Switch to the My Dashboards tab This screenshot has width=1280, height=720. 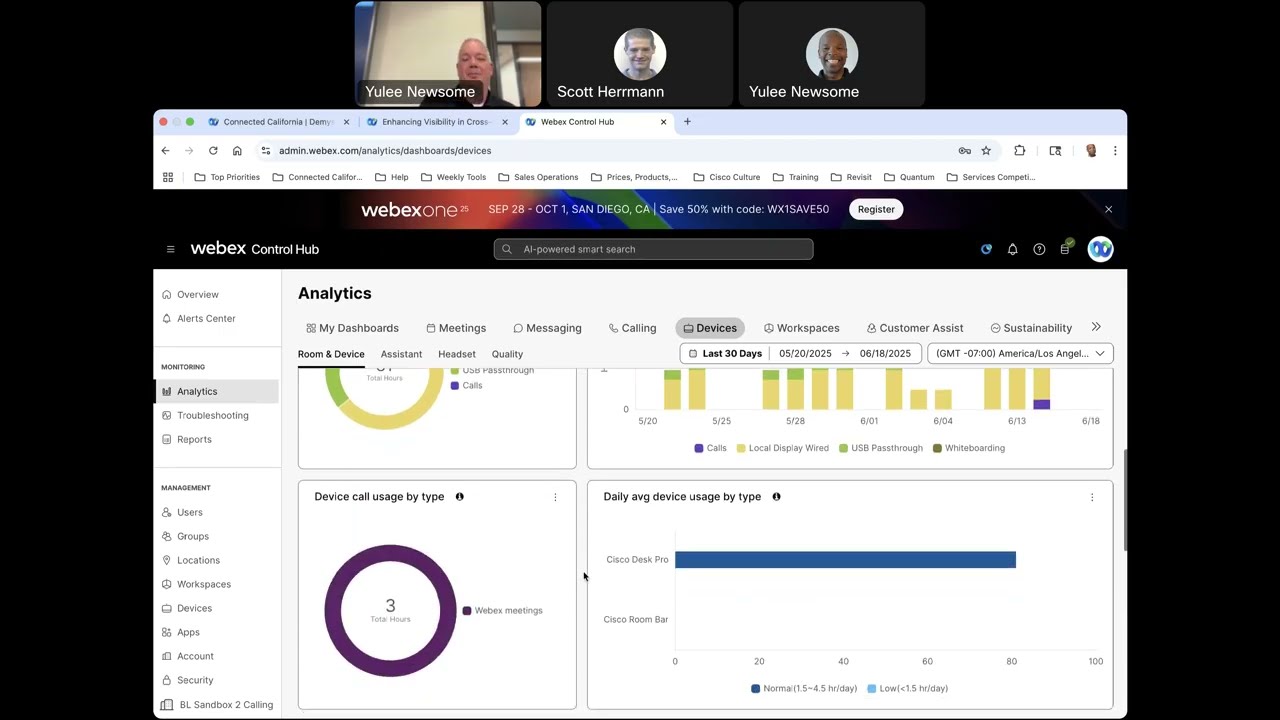(x=352, y=328)
